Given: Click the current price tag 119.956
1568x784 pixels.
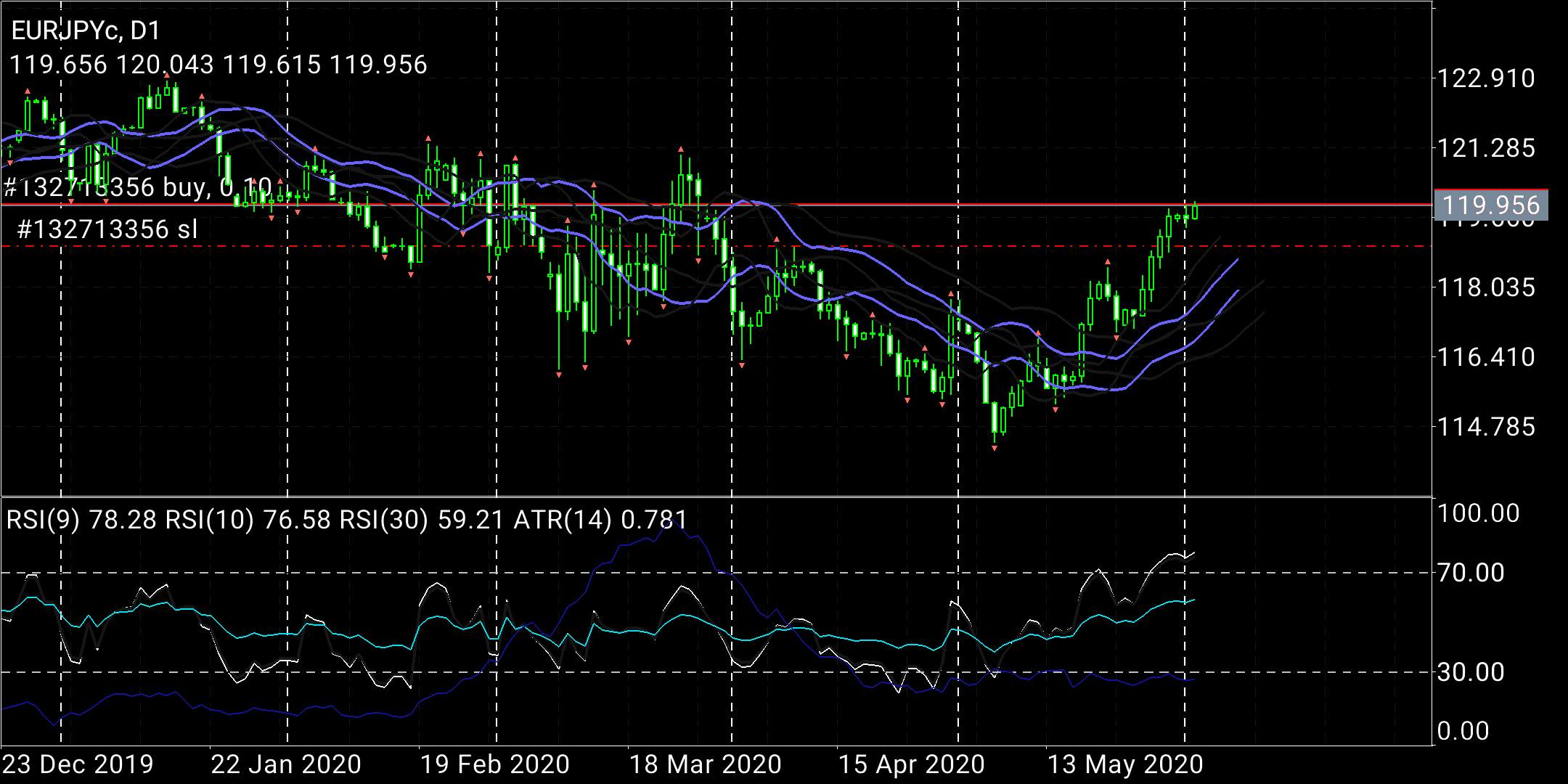Looking at the screenshot, I should 1491,205.
